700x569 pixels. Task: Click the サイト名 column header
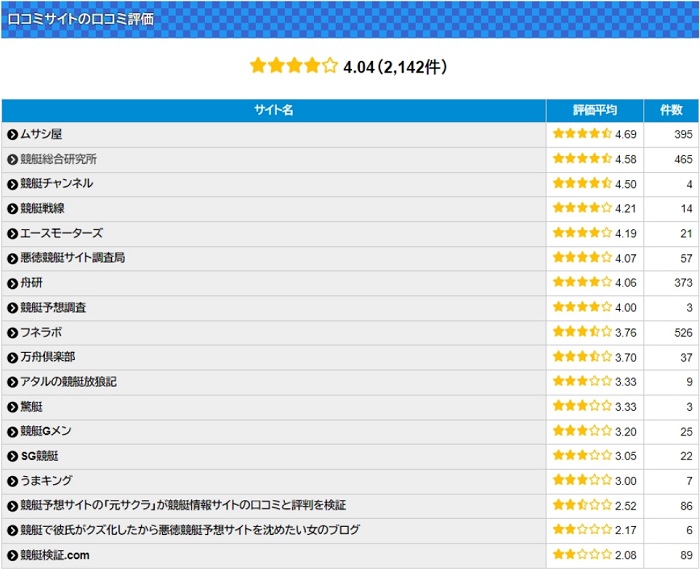click(x=273, y=110)
